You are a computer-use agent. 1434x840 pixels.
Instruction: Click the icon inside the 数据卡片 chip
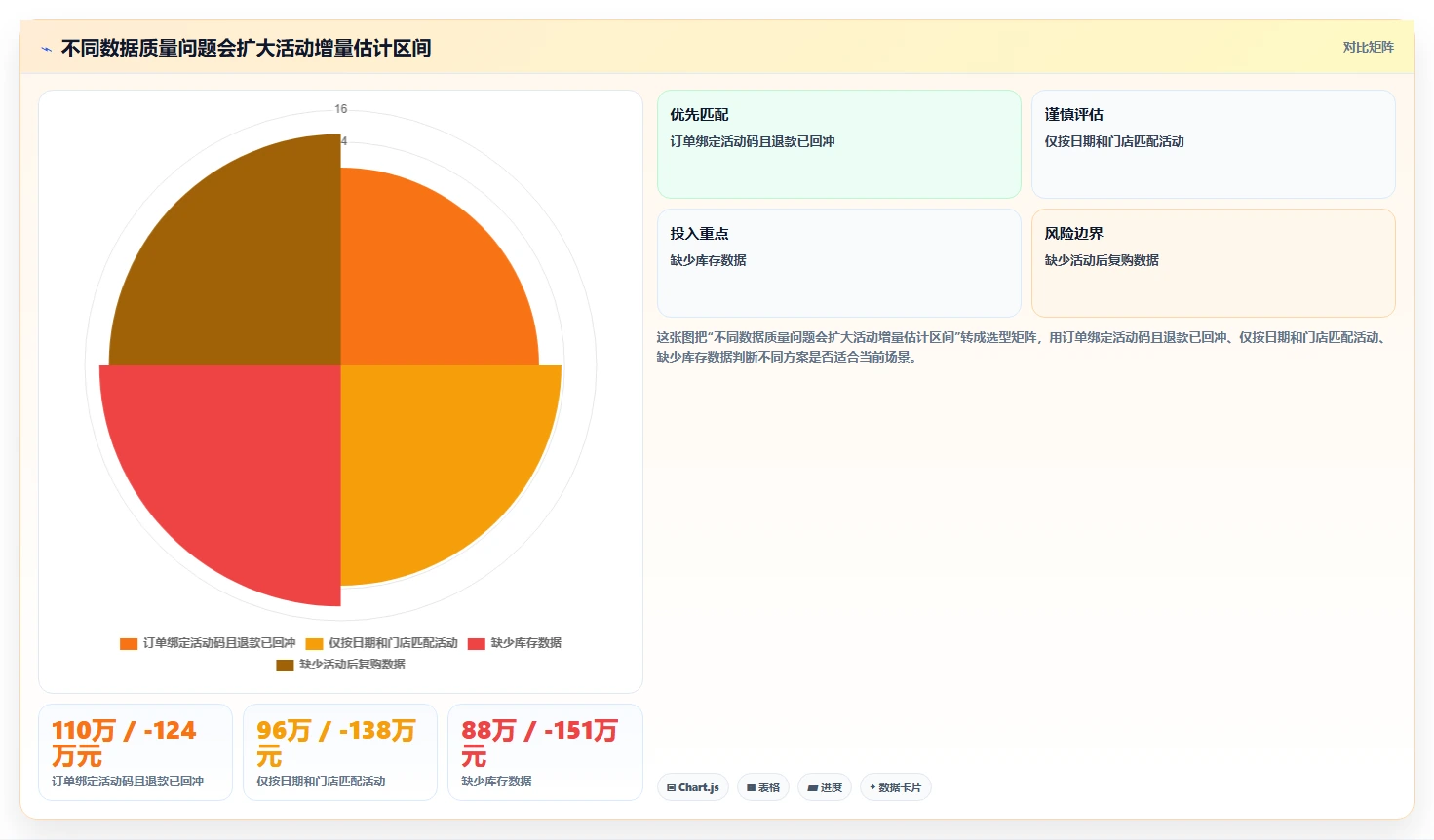[x=872, y=787]
